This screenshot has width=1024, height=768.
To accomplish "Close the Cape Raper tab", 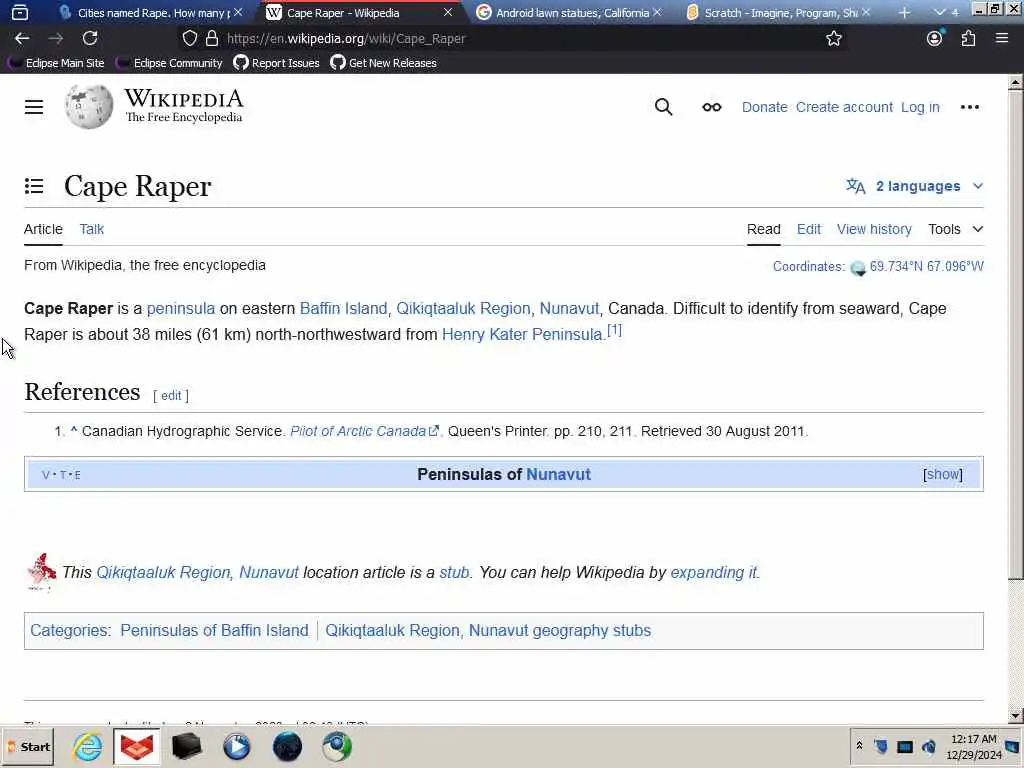I will click(x=448, y=12).
